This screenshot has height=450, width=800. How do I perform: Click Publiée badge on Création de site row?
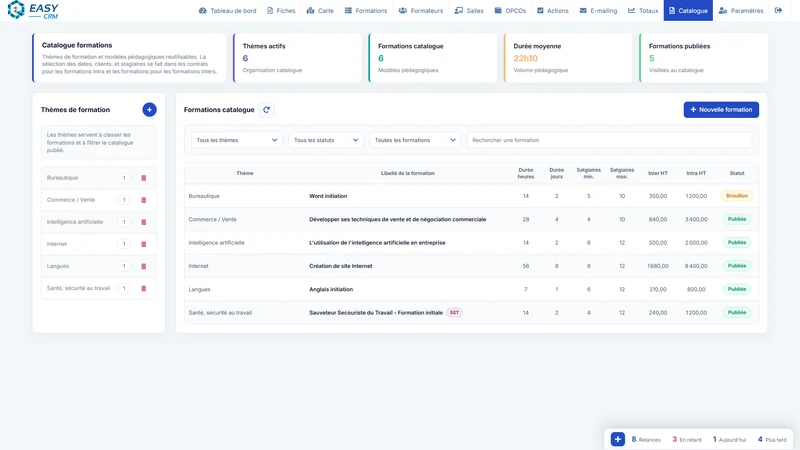click(x=737, y=266)
